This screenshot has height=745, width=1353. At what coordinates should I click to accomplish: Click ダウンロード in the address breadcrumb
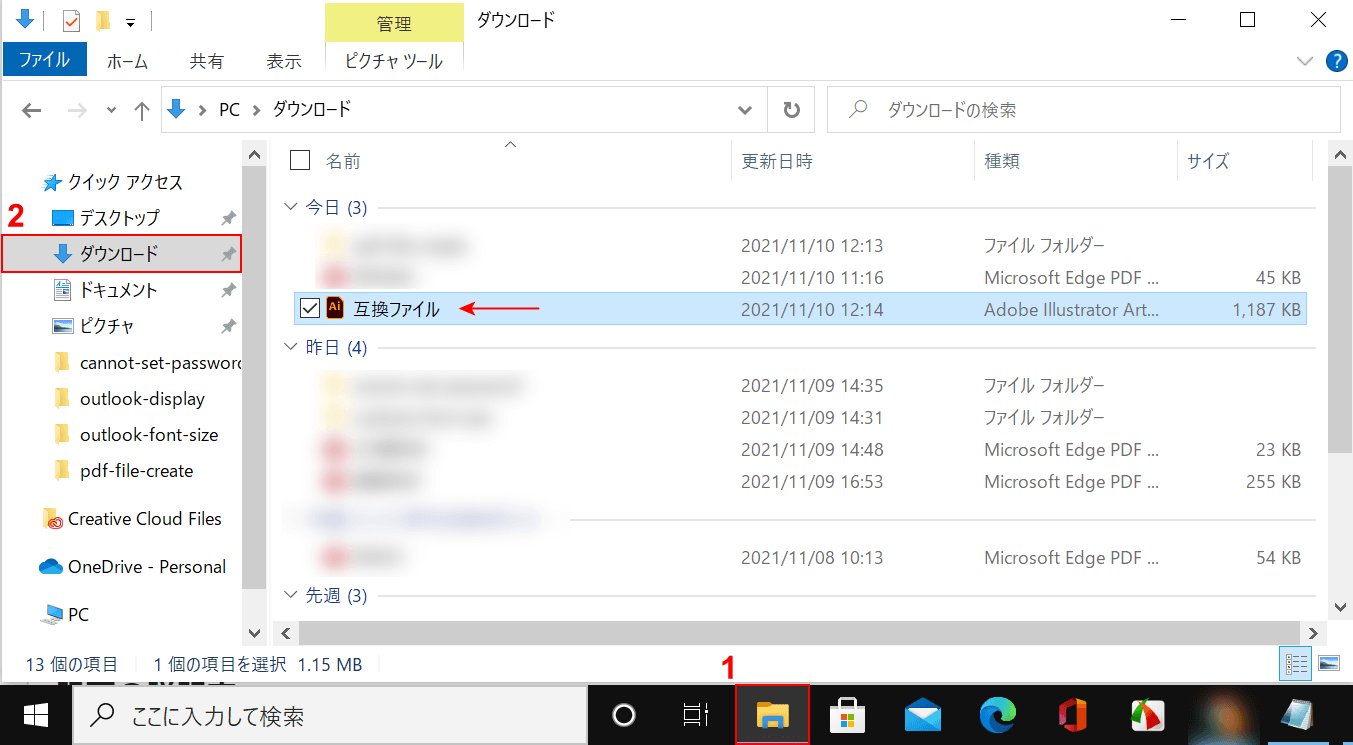(312, 110)
